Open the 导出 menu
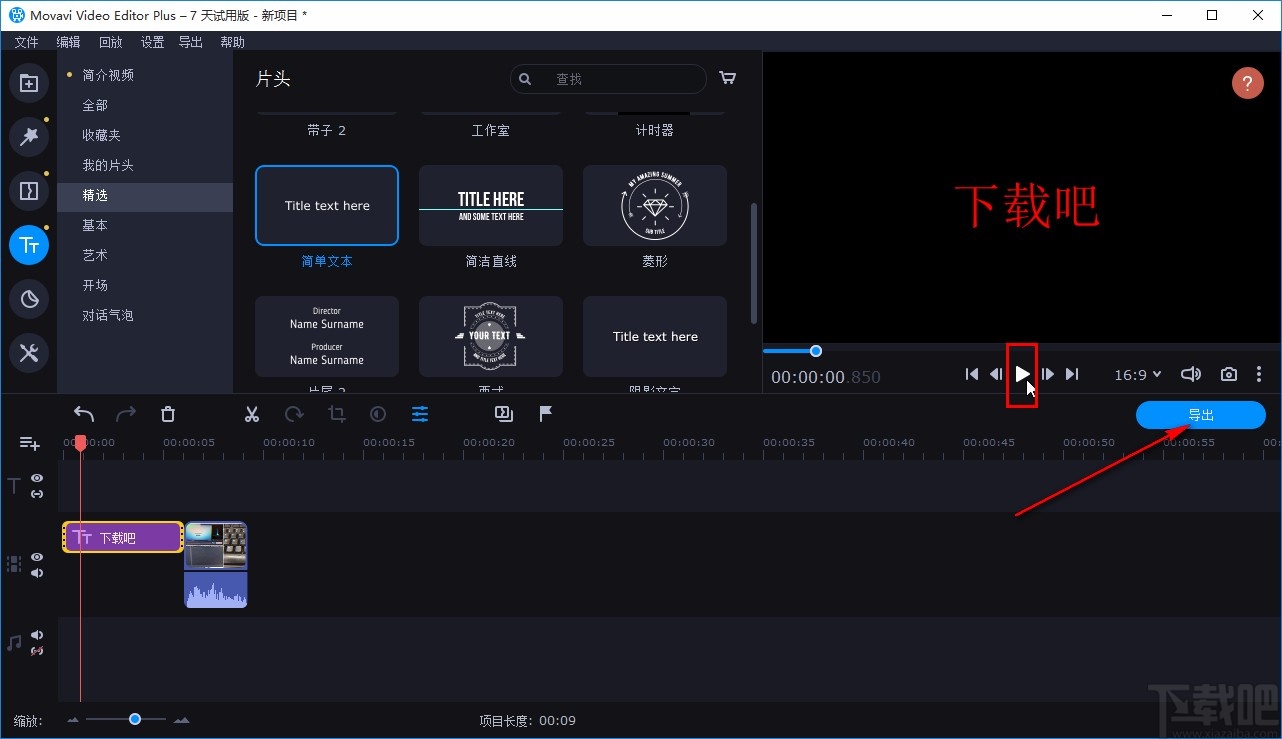Image resolution: width=1282 pixels, height=739 pixels. pyautogui.click(x=190, y=42)
